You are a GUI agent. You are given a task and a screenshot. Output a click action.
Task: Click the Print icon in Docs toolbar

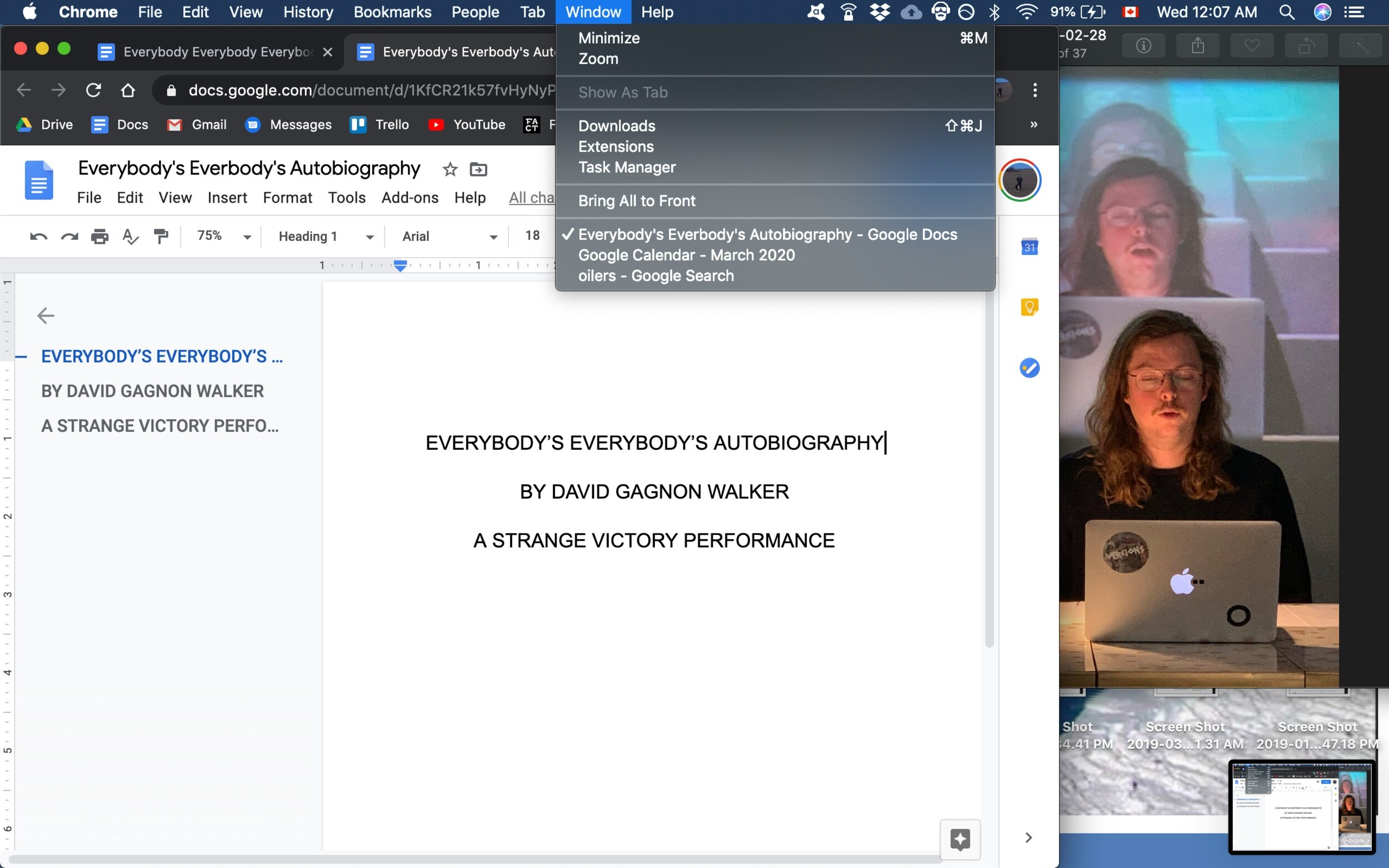click(100, 237)
